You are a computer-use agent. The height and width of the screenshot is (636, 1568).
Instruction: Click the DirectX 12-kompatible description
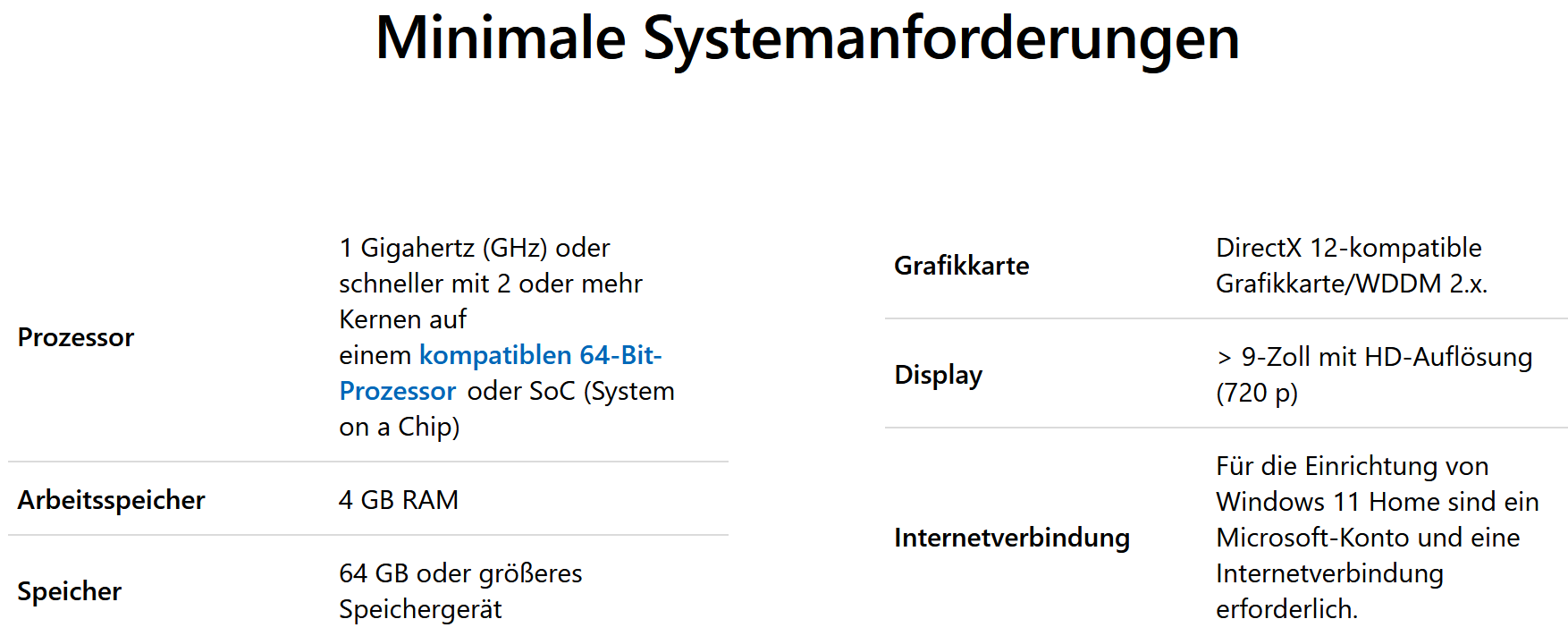coord(1349,248)
